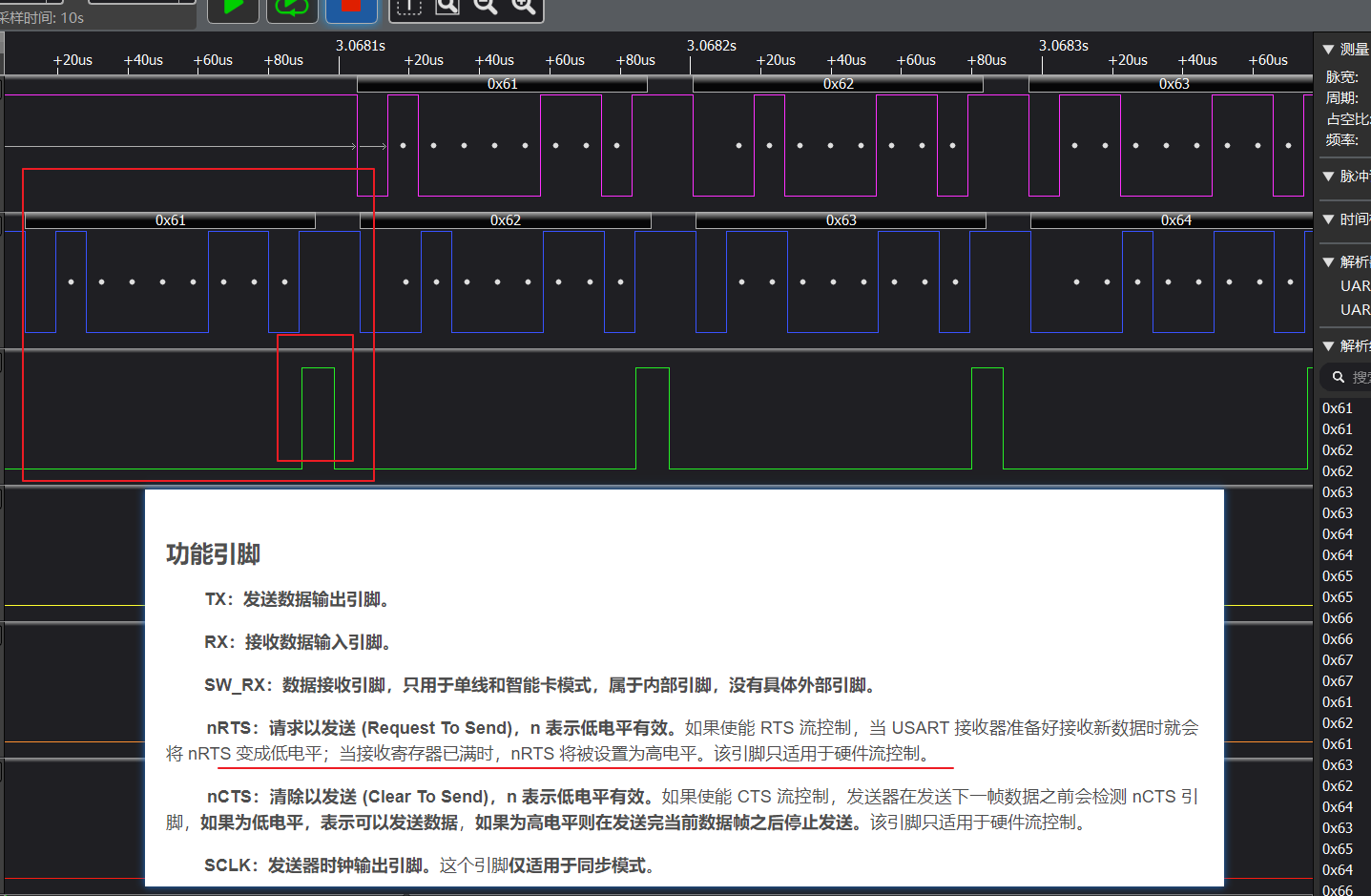Select the dashed rectangle selection tool

[408, 8]
